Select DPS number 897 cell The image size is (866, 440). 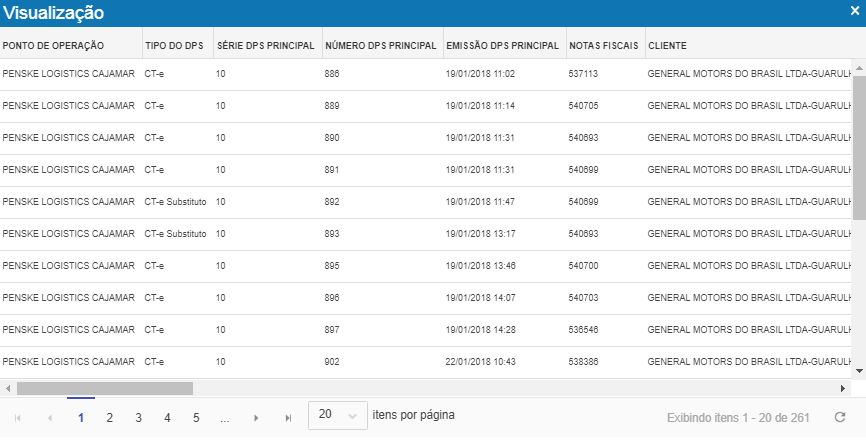click(x=332, y=330)
